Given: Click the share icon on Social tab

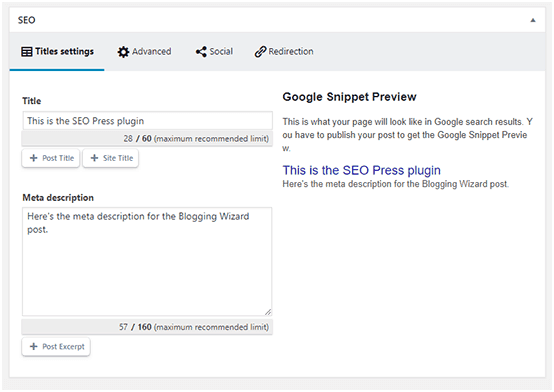Looking at the screenshot, I should click(201, 52).
